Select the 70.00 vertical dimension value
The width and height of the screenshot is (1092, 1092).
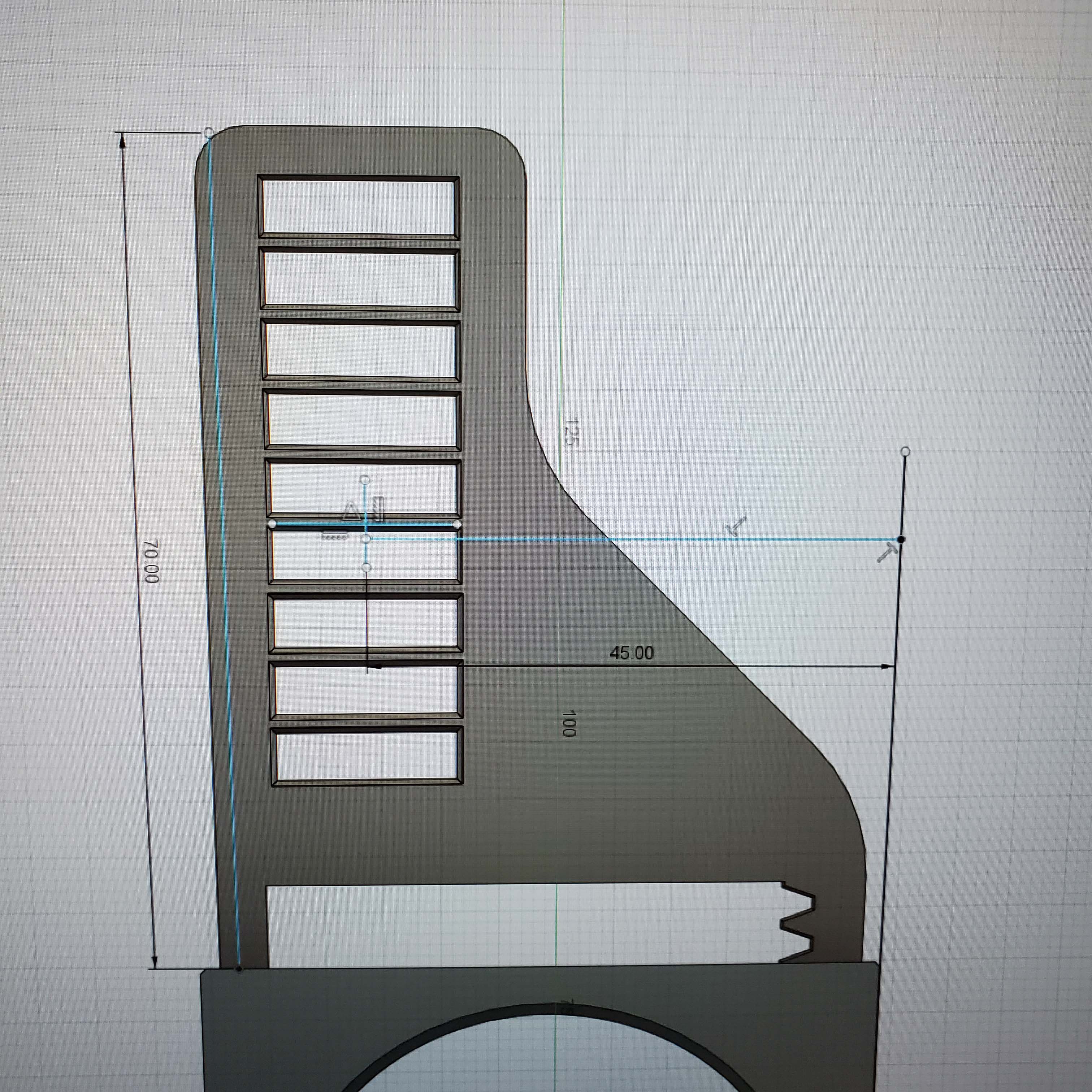[151, 561]
